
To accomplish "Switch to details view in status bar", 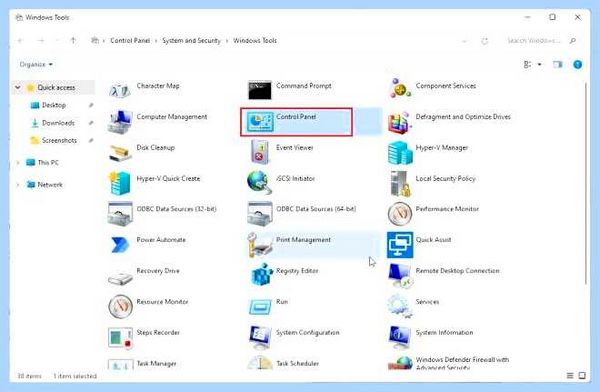I will tap(570, 376).
